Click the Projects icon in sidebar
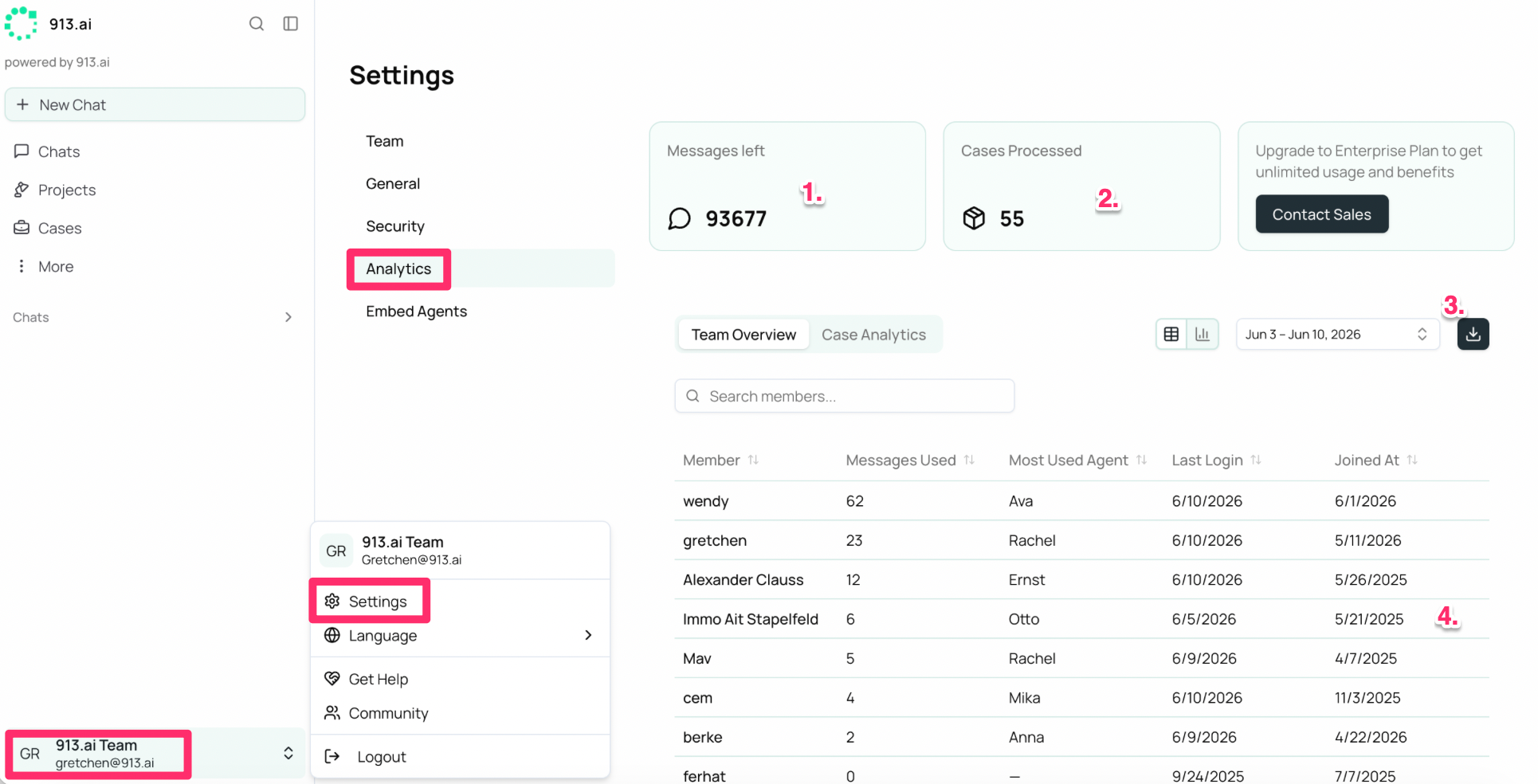The width and height of the screenshot is (1538, 784). [22, 189]
